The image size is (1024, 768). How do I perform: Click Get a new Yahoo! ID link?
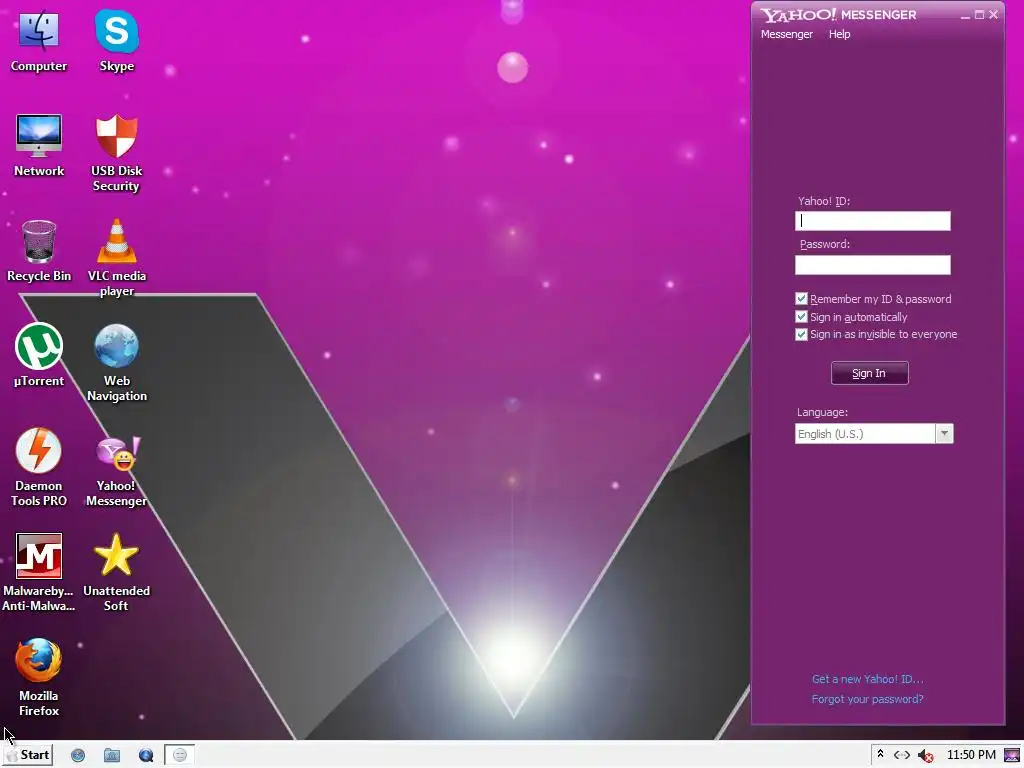(x=867, y=679)
